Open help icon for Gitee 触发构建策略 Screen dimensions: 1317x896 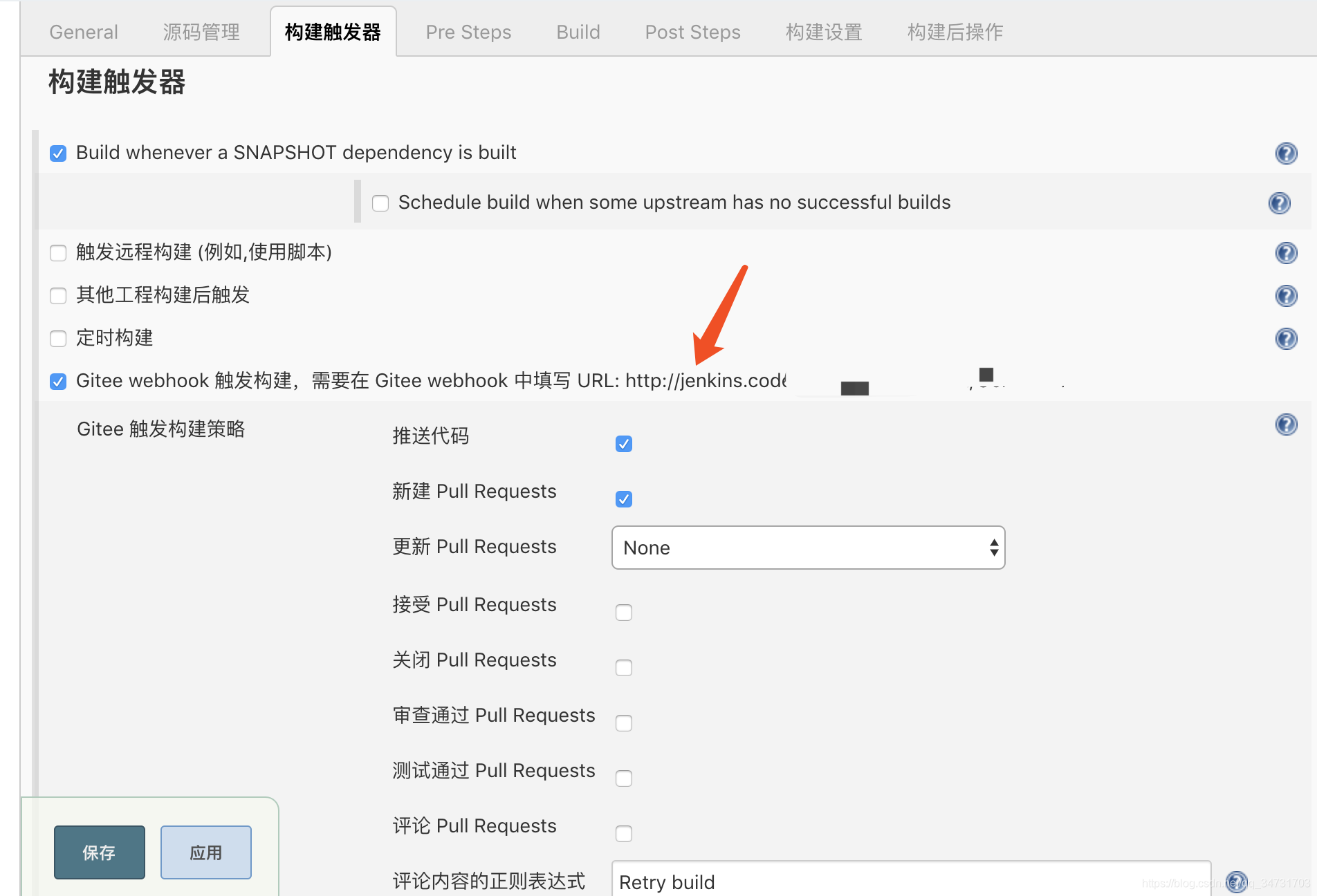pos(1286,424)
